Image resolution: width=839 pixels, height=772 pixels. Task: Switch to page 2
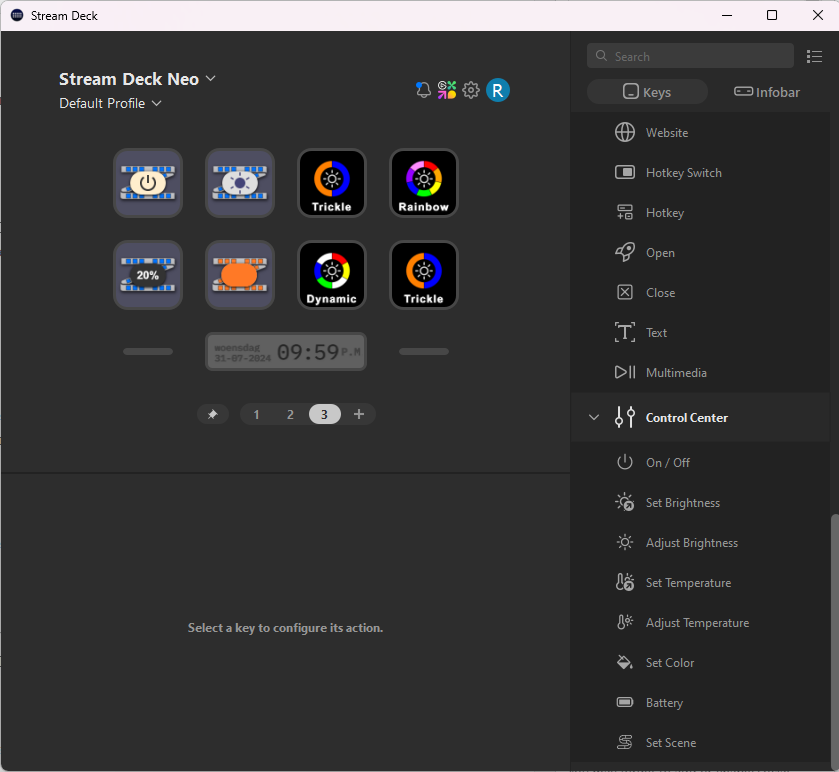click(x=290, y=415)
